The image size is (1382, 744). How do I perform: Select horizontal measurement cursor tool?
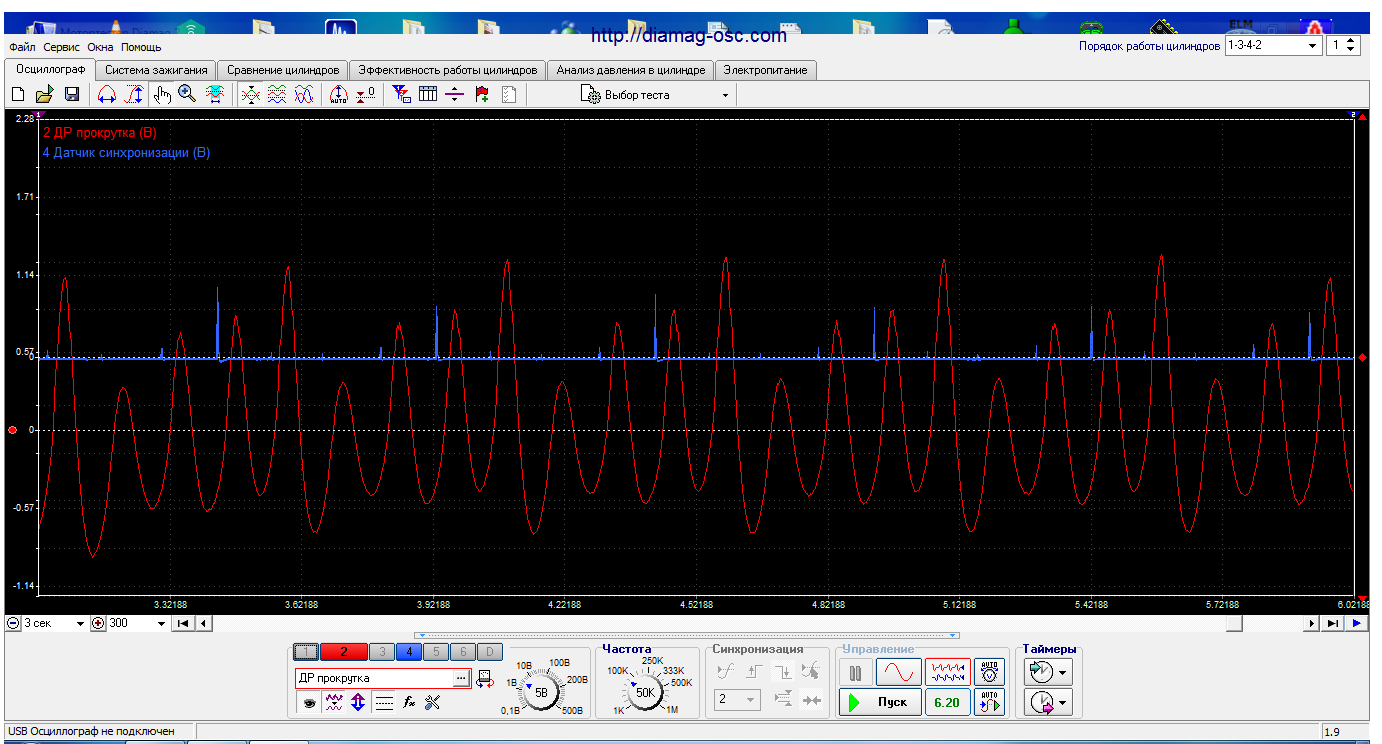click(107, 94)
